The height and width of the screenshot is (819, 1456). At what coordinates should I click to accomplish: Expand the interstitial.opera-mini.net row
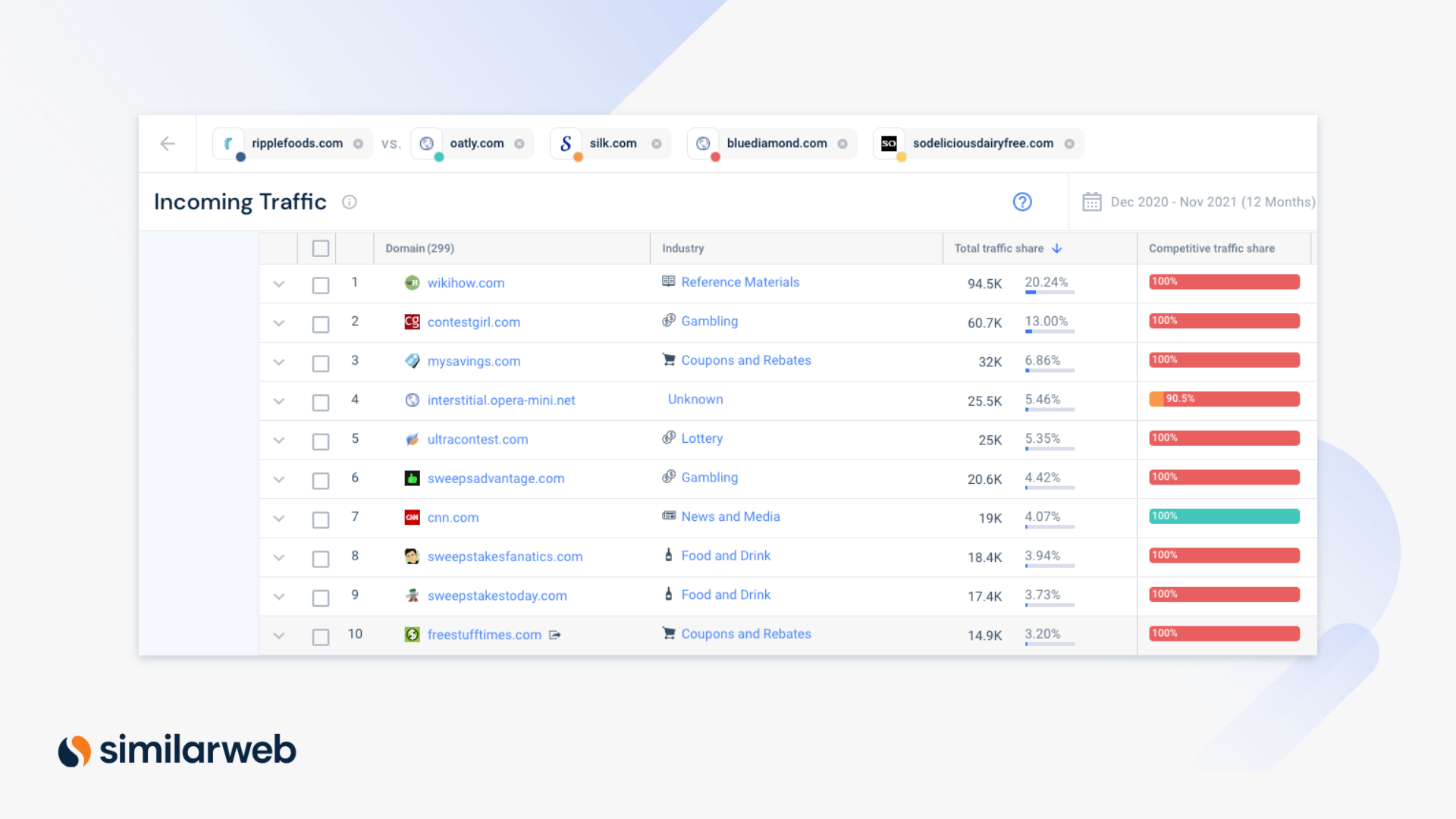pyautogui.click(x=279, y=402)
